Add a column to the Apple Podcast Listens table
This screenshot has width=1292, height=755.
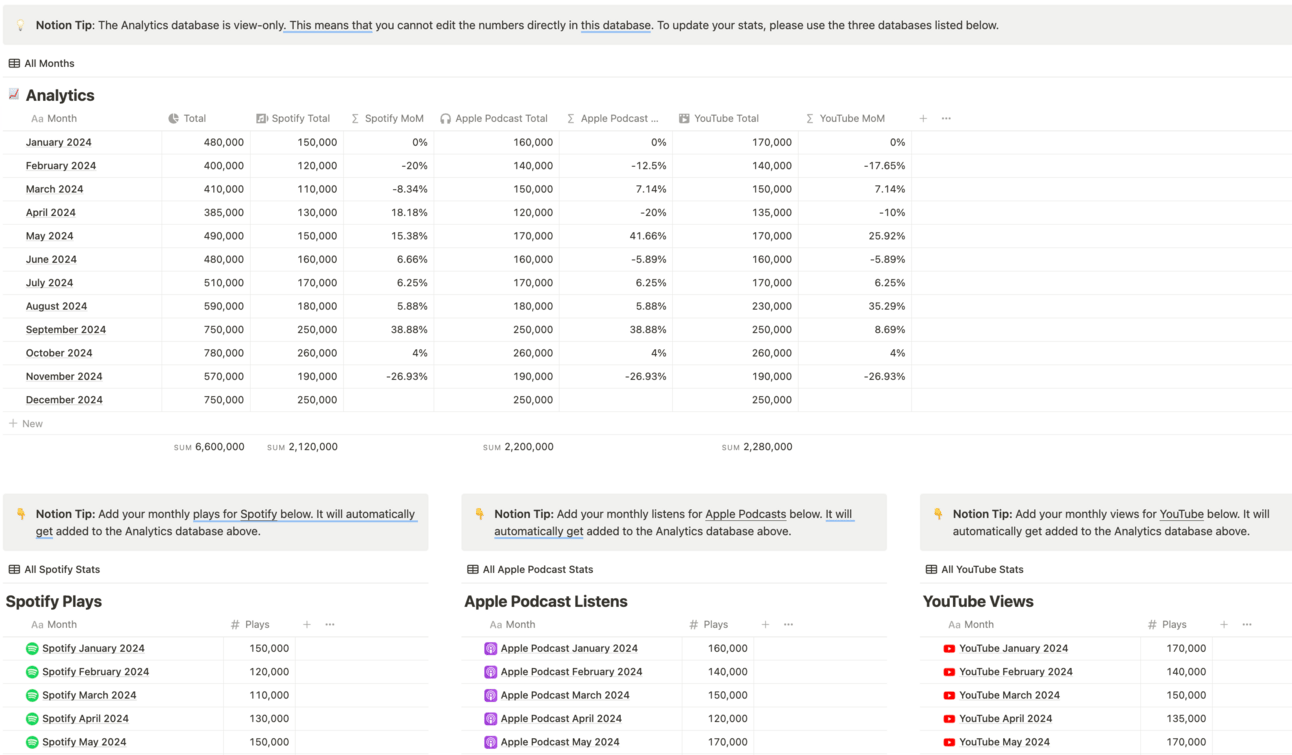pos(765,624)
